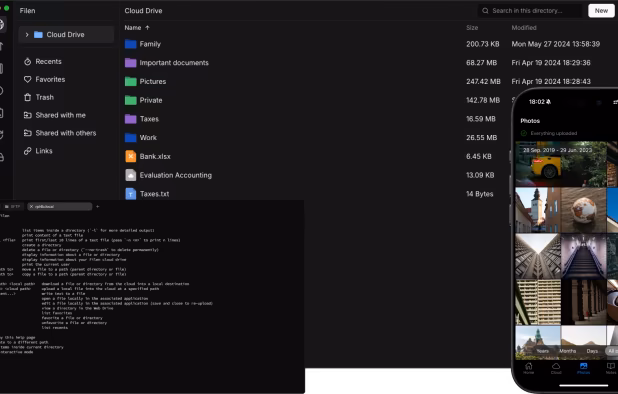Open Links in the sidebar
This screenshot has height=394, width=618.
click(44, 151)
